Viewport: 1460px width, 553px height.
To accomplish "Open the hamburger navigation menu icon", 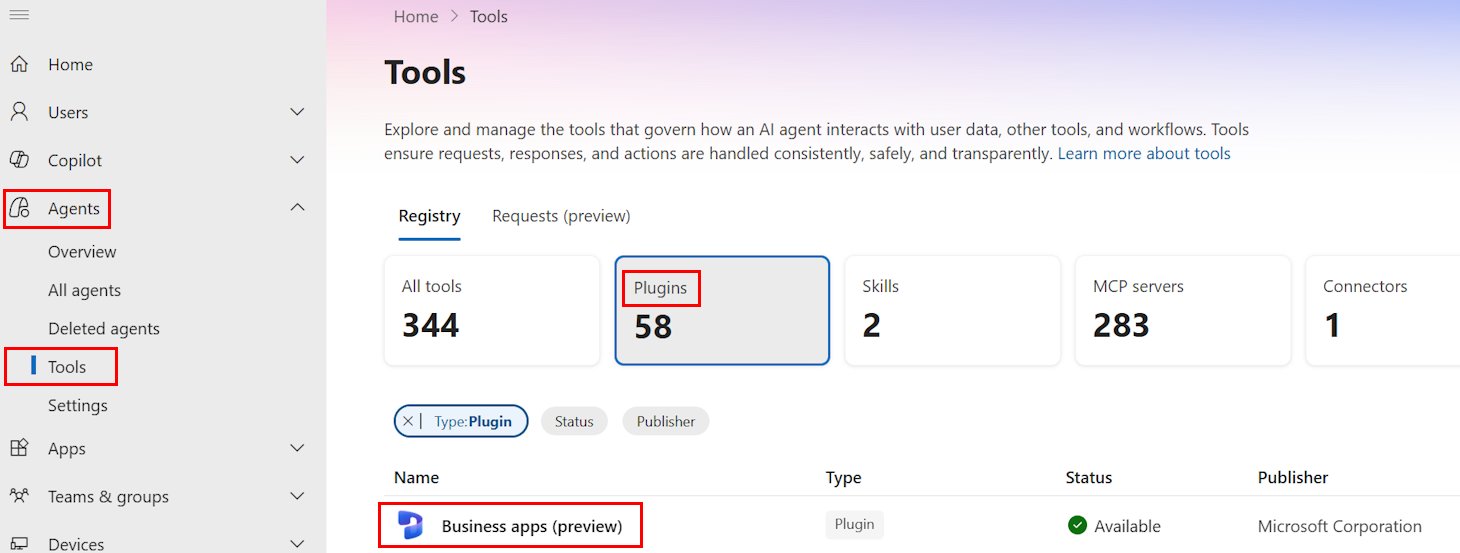I will (x=18, y=15).
